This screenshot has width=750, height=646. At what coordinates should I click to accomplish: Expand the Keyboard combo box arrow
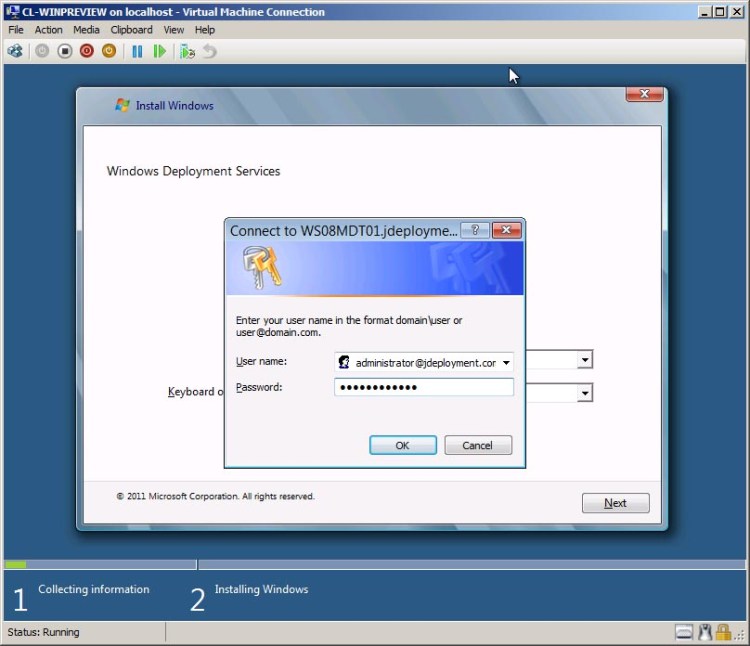click(x=585, y=393)
